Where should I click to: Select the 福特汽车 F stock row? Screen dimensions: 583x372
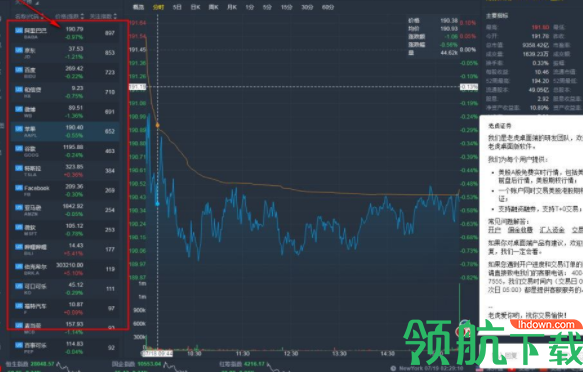tap(65, 309)
